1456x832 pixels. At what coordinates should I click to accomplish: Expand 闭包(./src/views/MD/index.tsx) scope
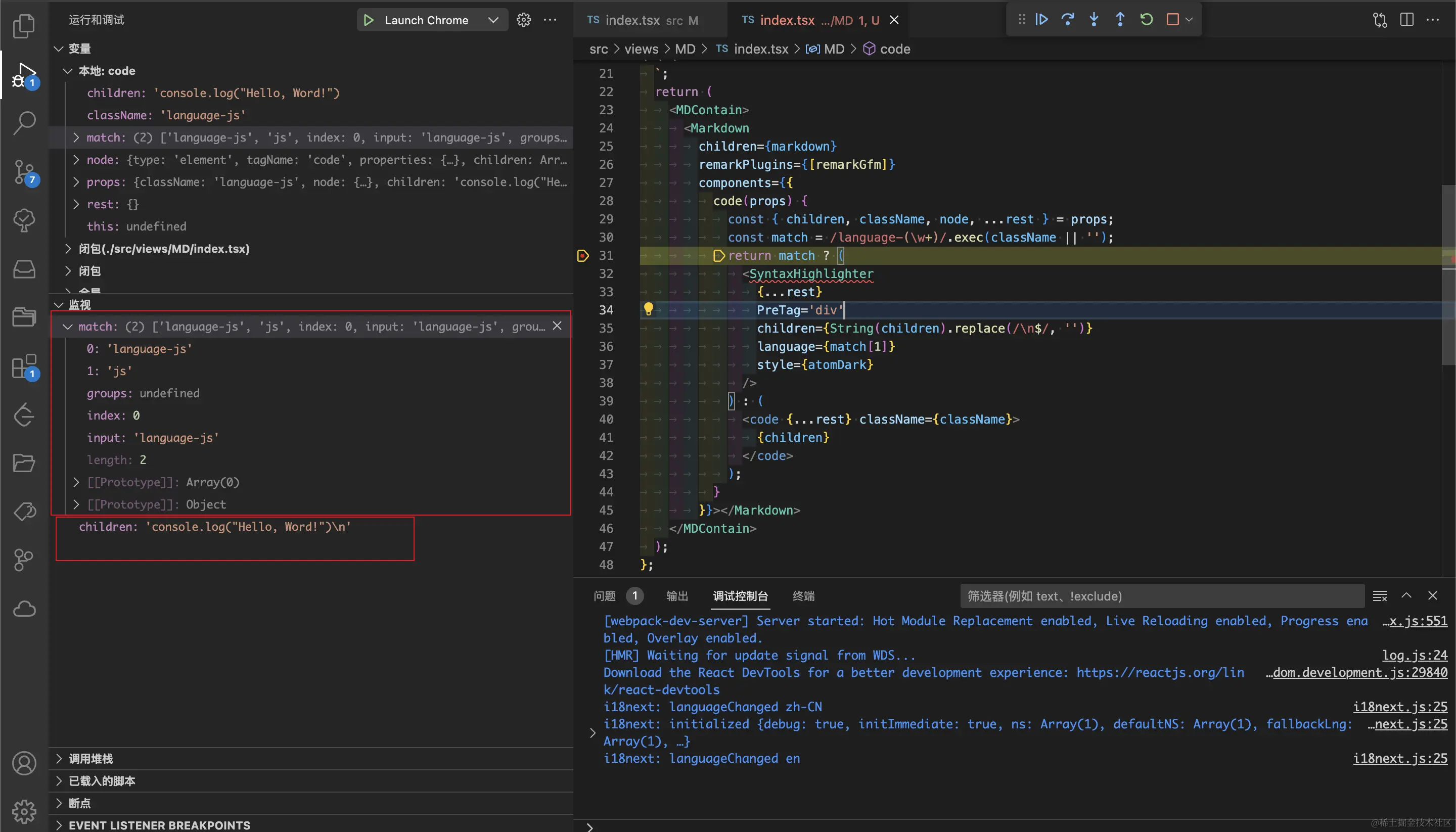(x=67, y=249)
